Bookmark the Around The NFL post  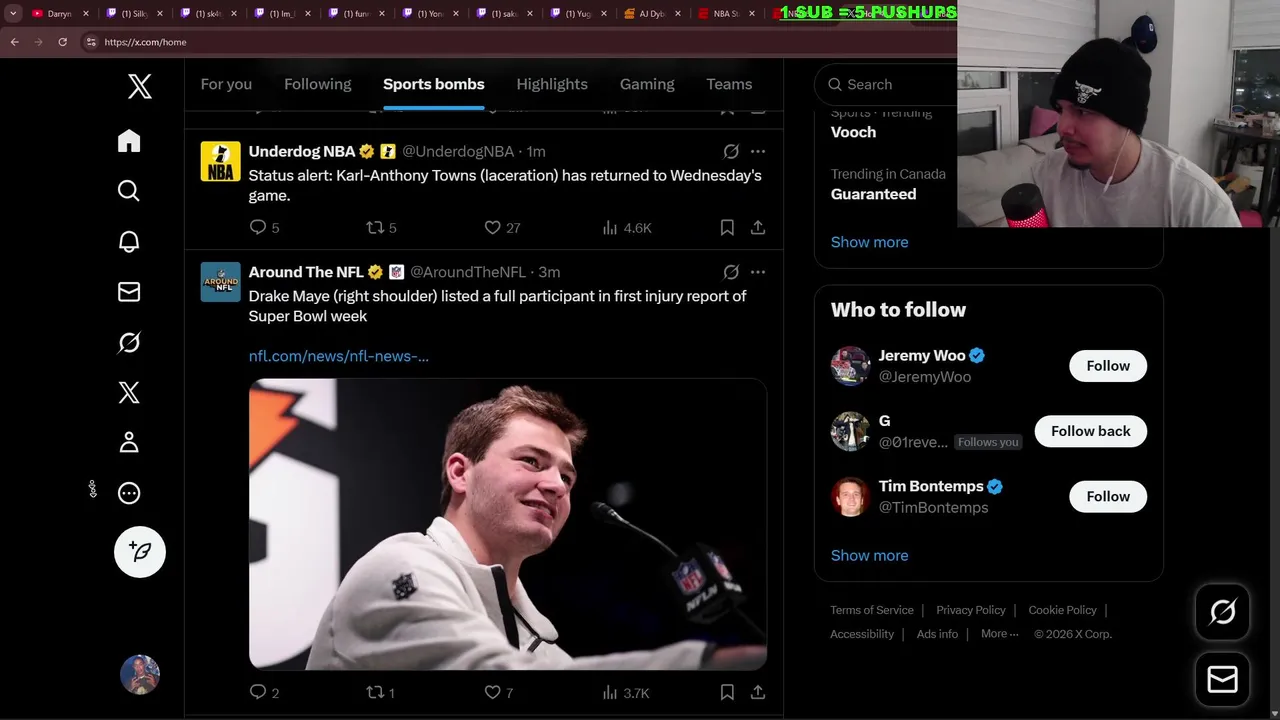(727, 692)
